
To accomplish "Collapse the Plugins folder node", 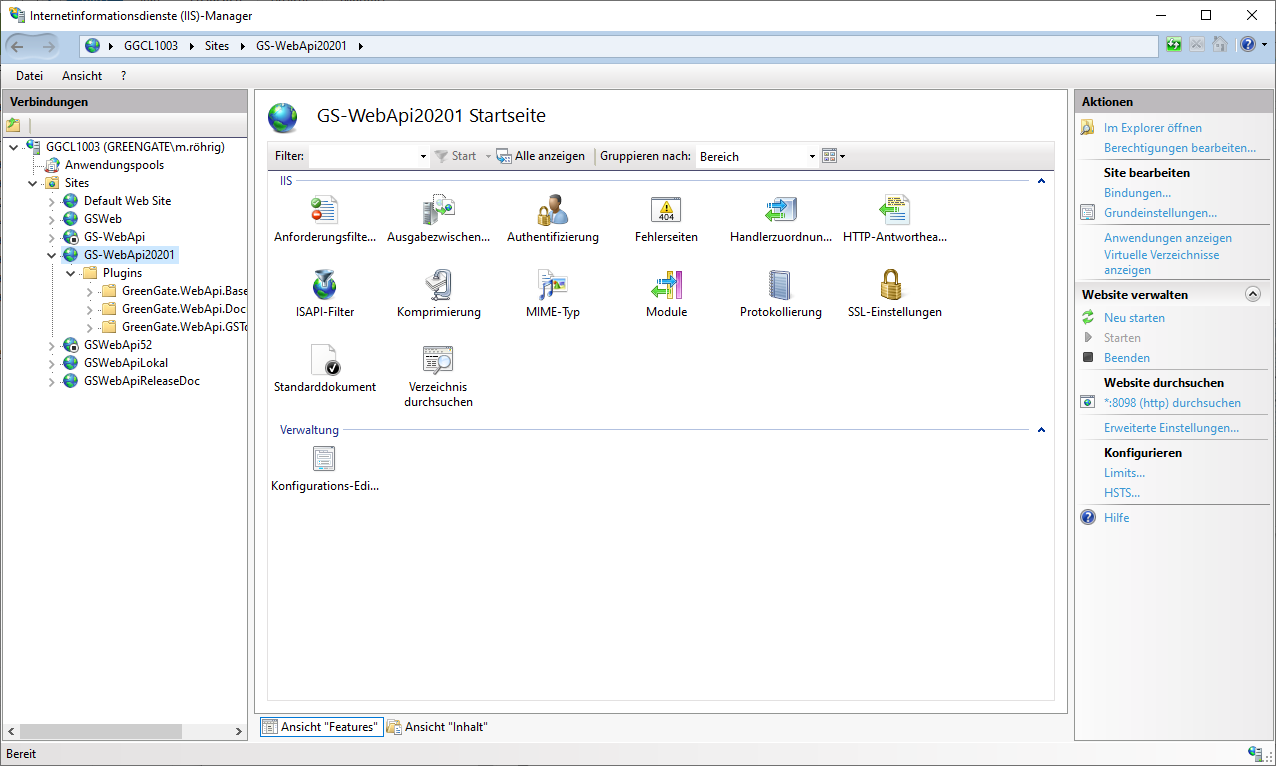I will coord(71,273).
